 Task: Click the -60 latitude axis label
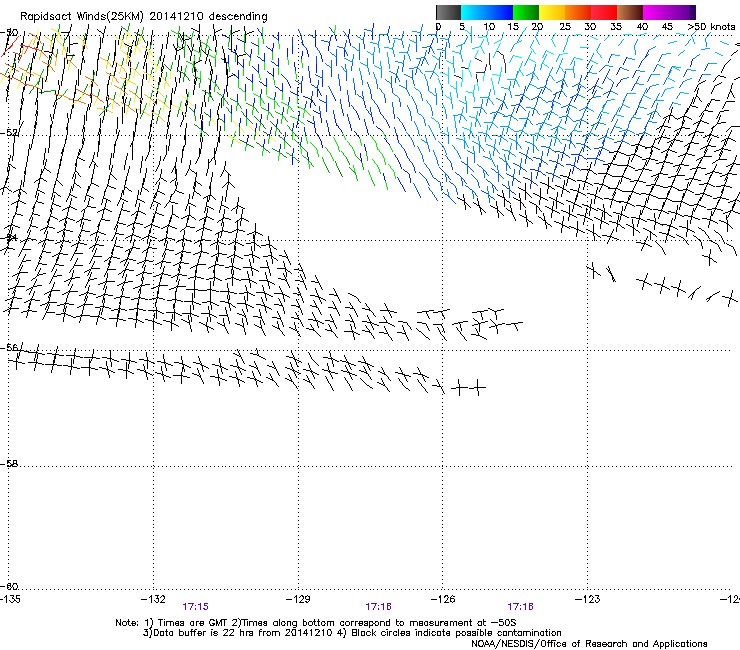pyautogui.click(x=9, y=586)
